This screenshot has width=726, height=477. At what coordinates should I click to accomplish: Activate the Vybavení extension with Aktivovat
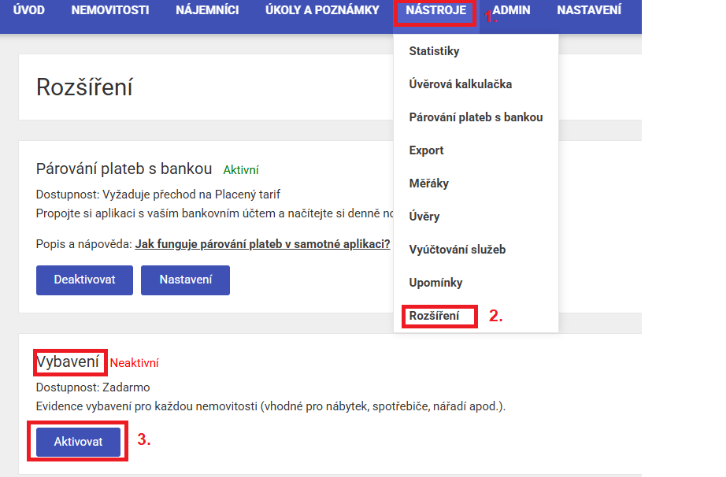coord(78,441)
